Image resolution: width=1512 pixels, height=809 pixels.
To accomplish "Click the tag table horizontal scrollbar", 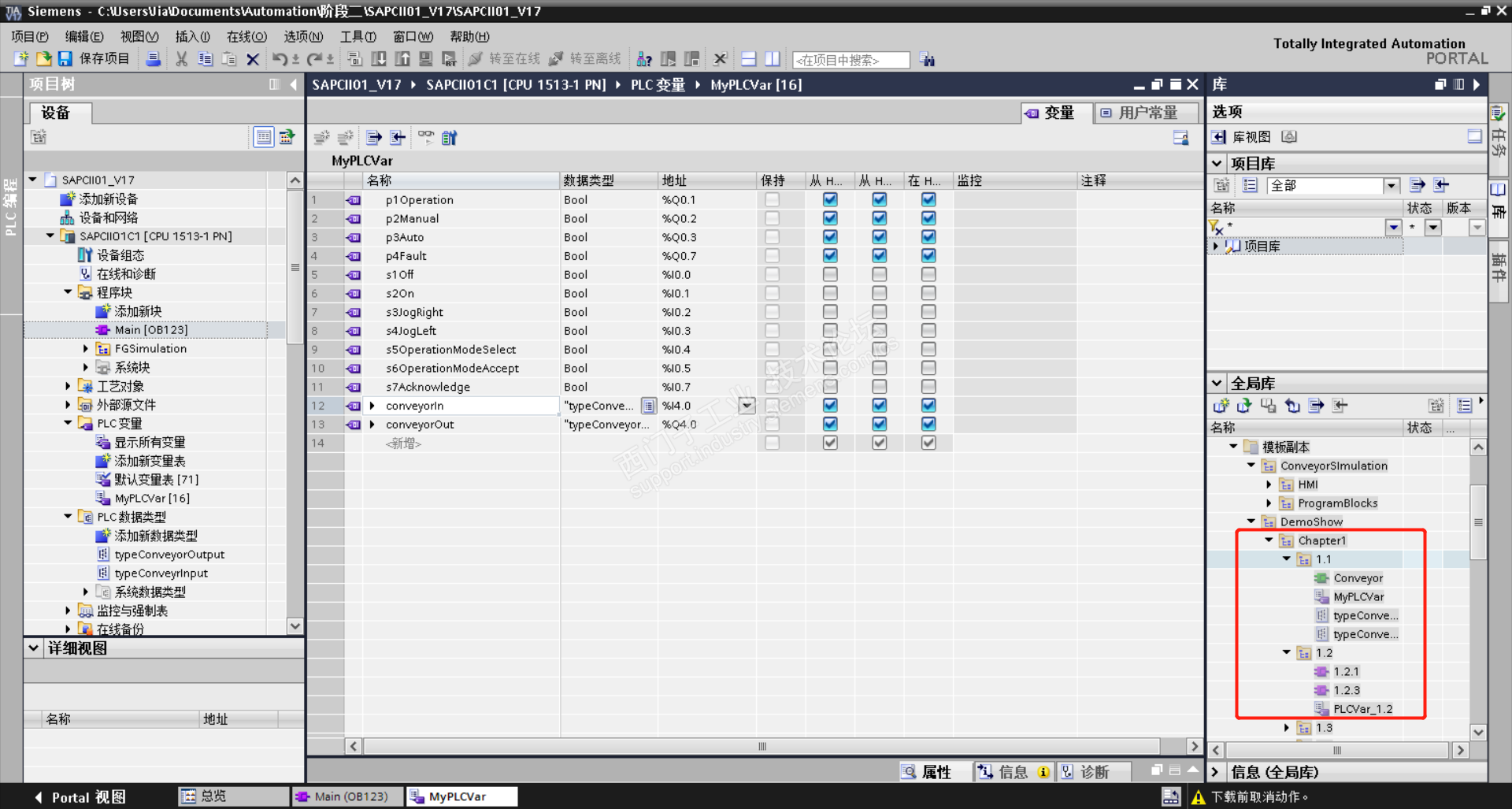I will coord(762,746).
